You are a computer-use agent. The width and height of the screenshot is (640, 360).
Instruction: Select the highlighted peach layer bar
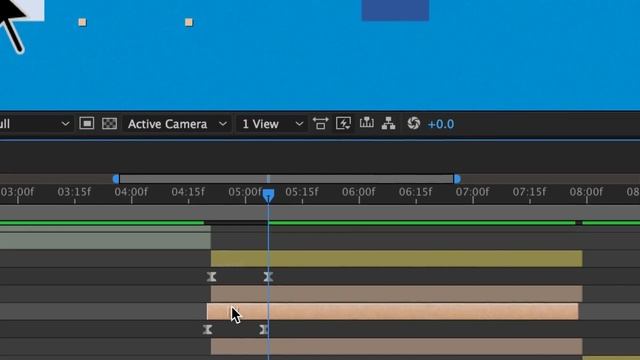click(x=392, y=311)
